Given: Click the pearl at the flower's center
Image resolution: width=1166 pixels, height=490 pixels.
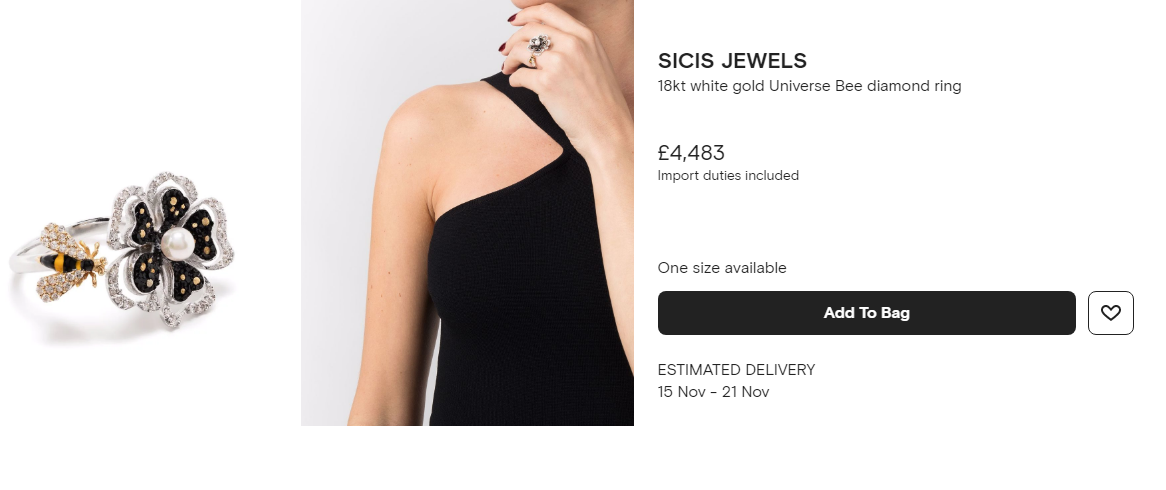Looking at the screenshot, I should [177, 243].
